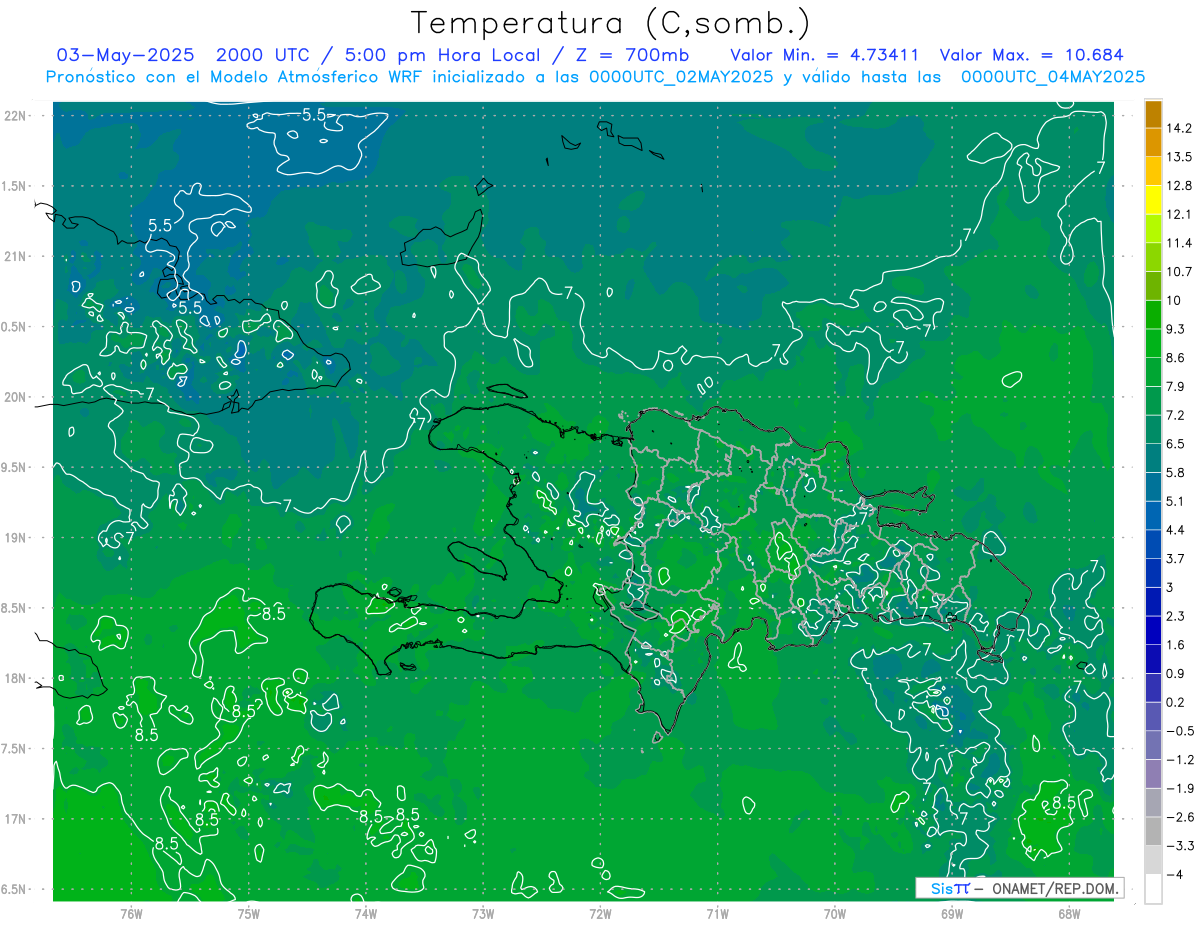The width and height of the screenshot is (1200, 927).
Task: Click the "73W" longitude label
Action: coord(483,913)
